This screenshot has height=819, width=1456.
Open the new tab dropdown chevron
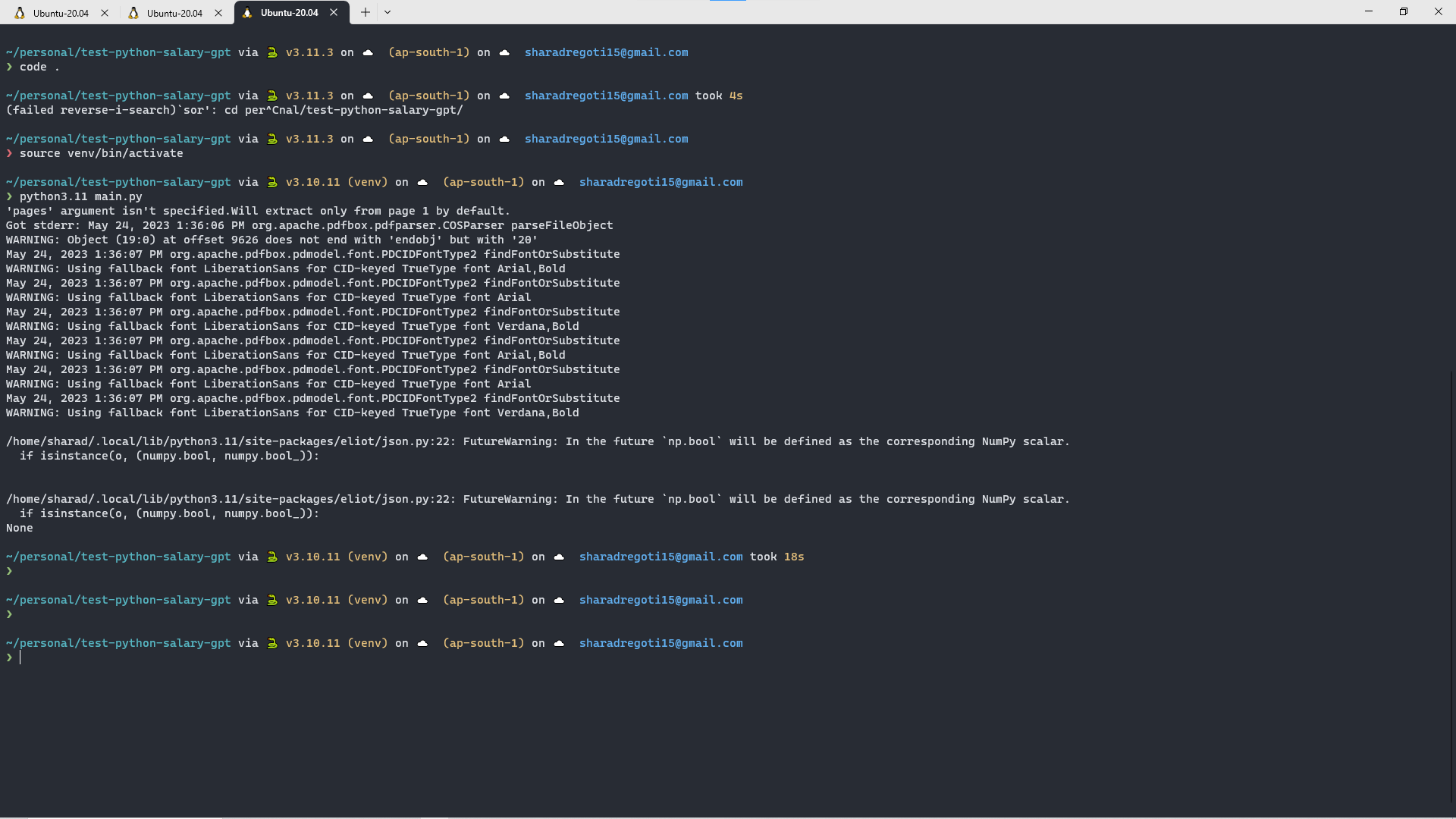pos(388,12)
